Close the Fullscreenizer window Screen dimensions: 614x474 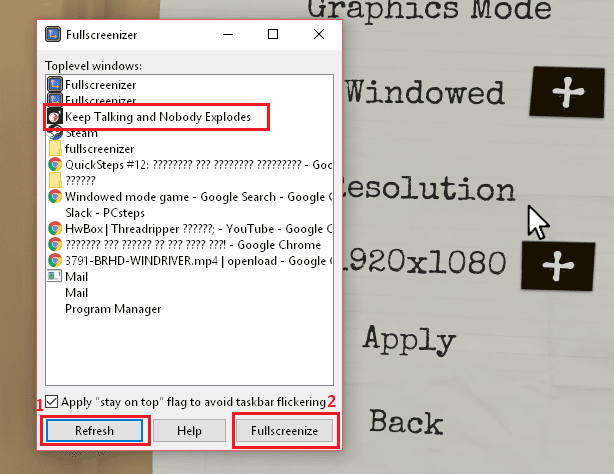tap(319, 34)
